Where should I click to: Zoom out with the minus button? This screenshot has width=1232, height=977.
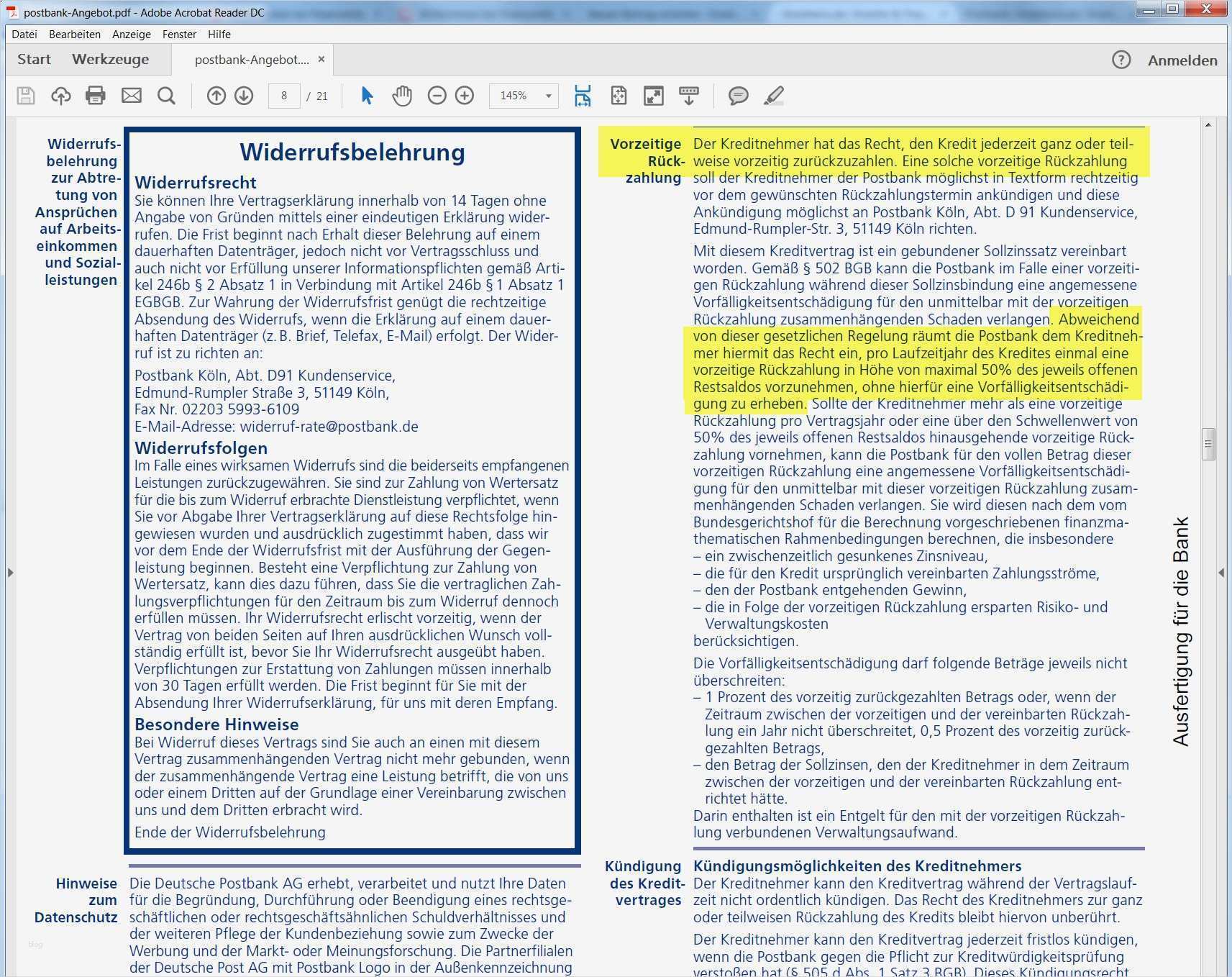tap(437, 96)
